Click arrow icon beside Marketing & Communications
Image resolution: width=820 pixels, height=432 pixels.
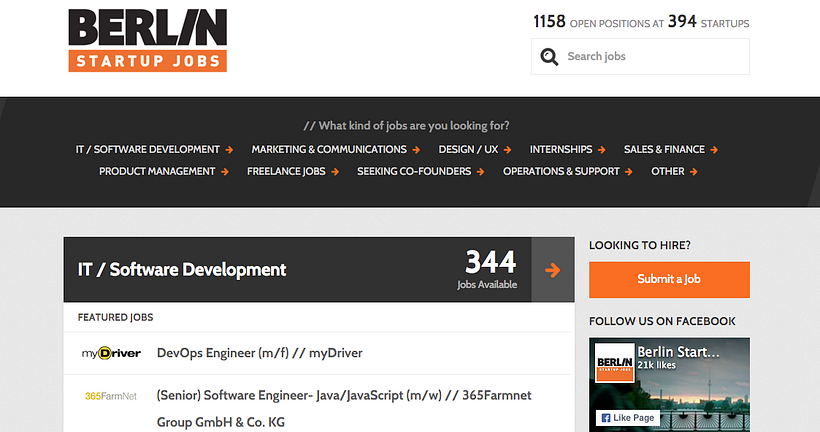coord(416,150)
